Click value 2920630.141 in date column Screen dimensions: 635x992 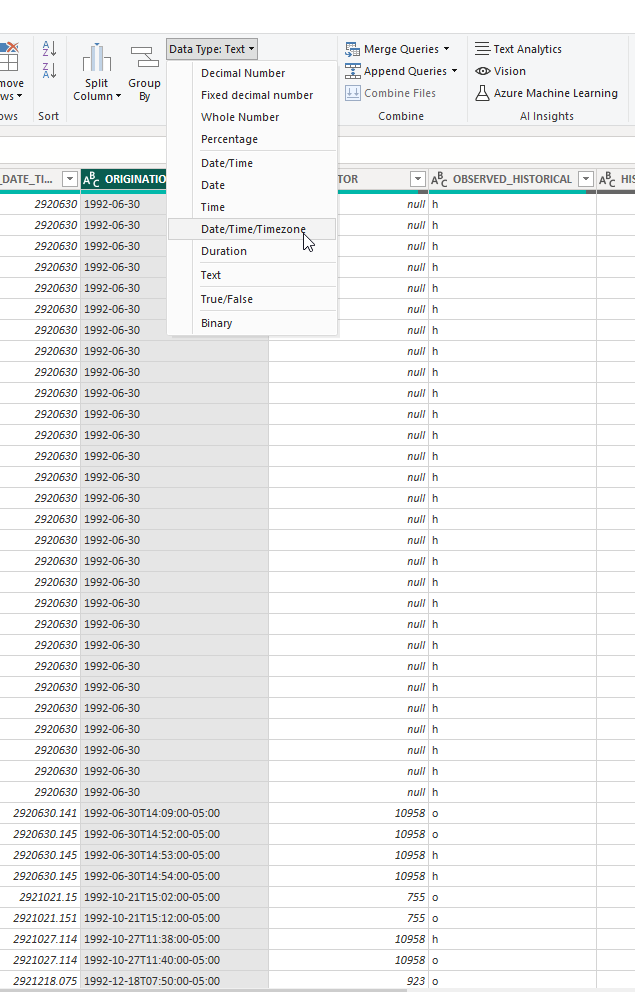[45, 813]
